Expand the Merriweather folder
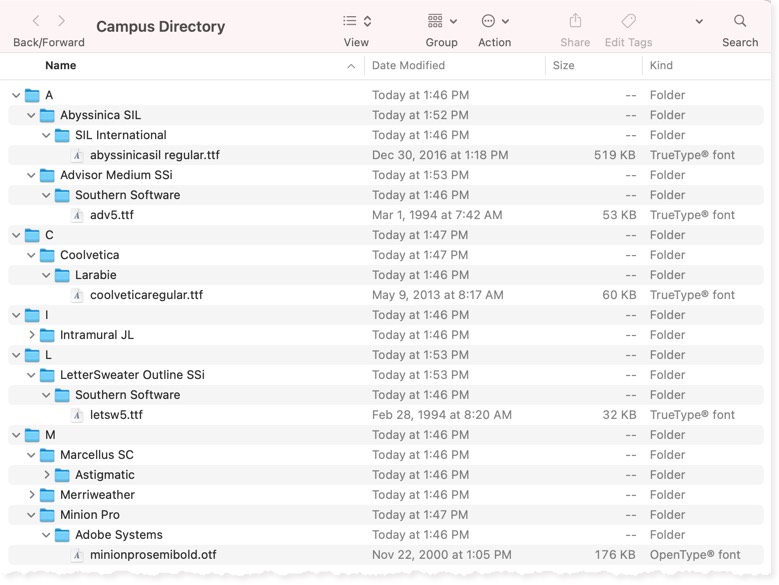779x585 pixels. 32,495
